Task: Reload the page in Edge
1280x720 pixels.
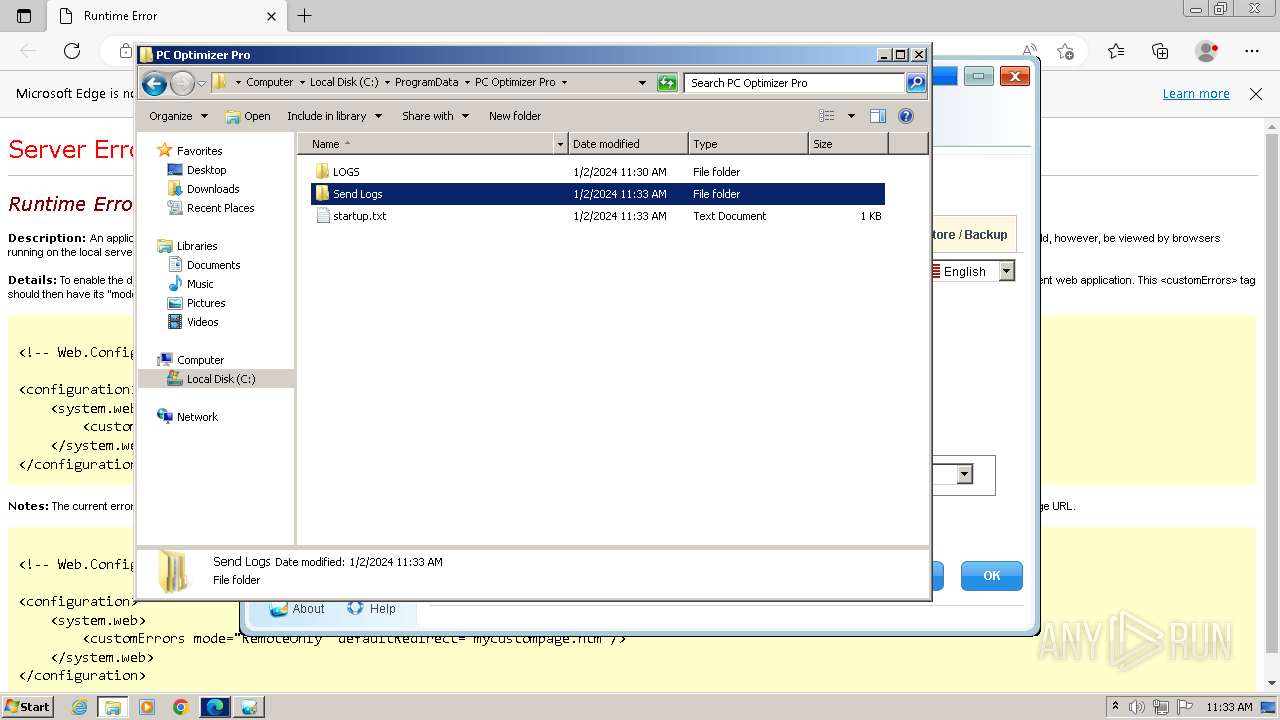Action: [72, 51]
